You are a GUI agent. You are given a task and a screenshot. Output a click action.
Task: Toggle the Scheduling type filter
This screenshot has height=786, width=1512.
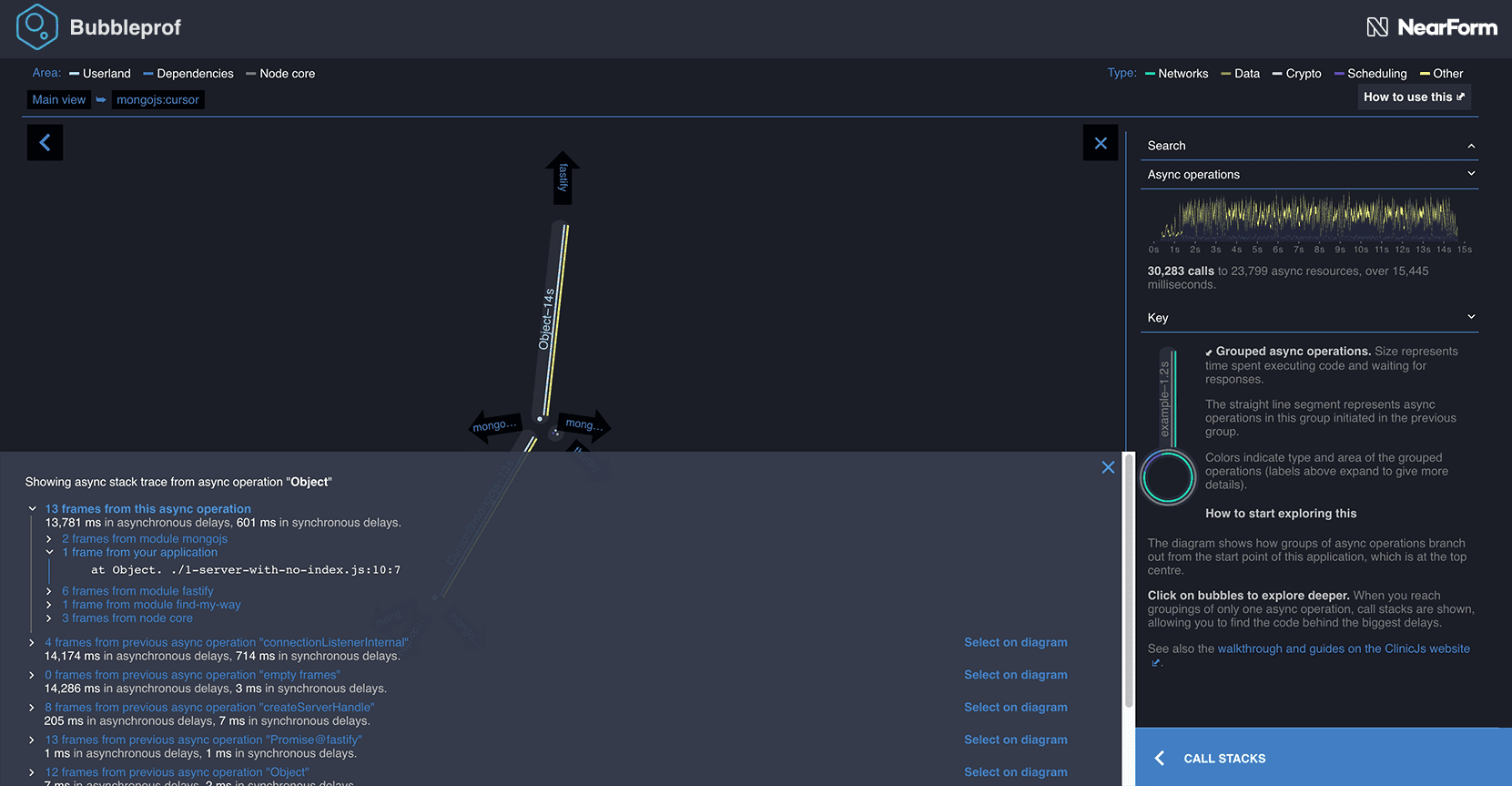pyautogui.click(x=1371, y=73)
